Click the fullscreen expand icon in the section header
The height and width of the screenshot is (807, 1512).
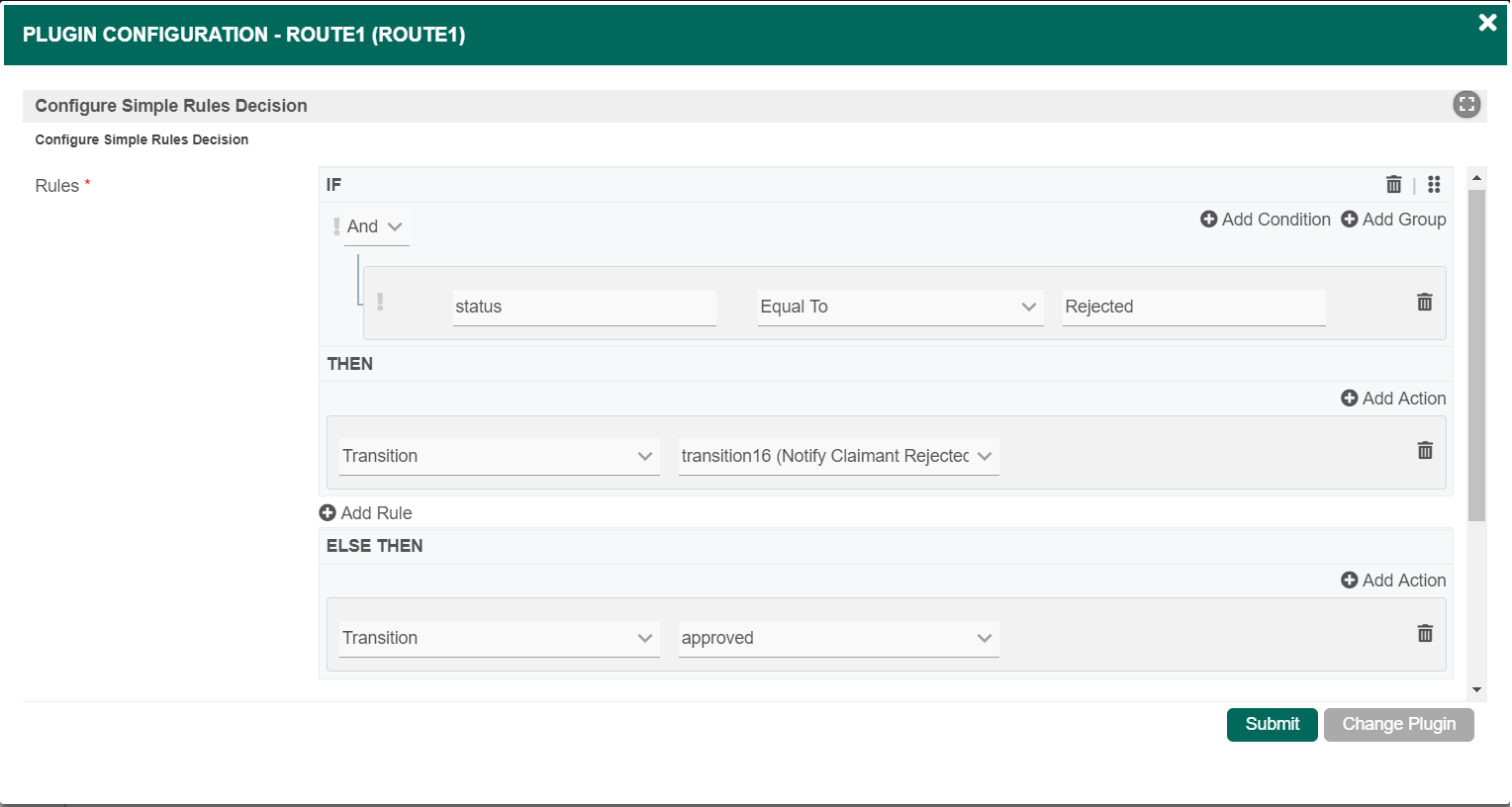[x=1465, y=105]
